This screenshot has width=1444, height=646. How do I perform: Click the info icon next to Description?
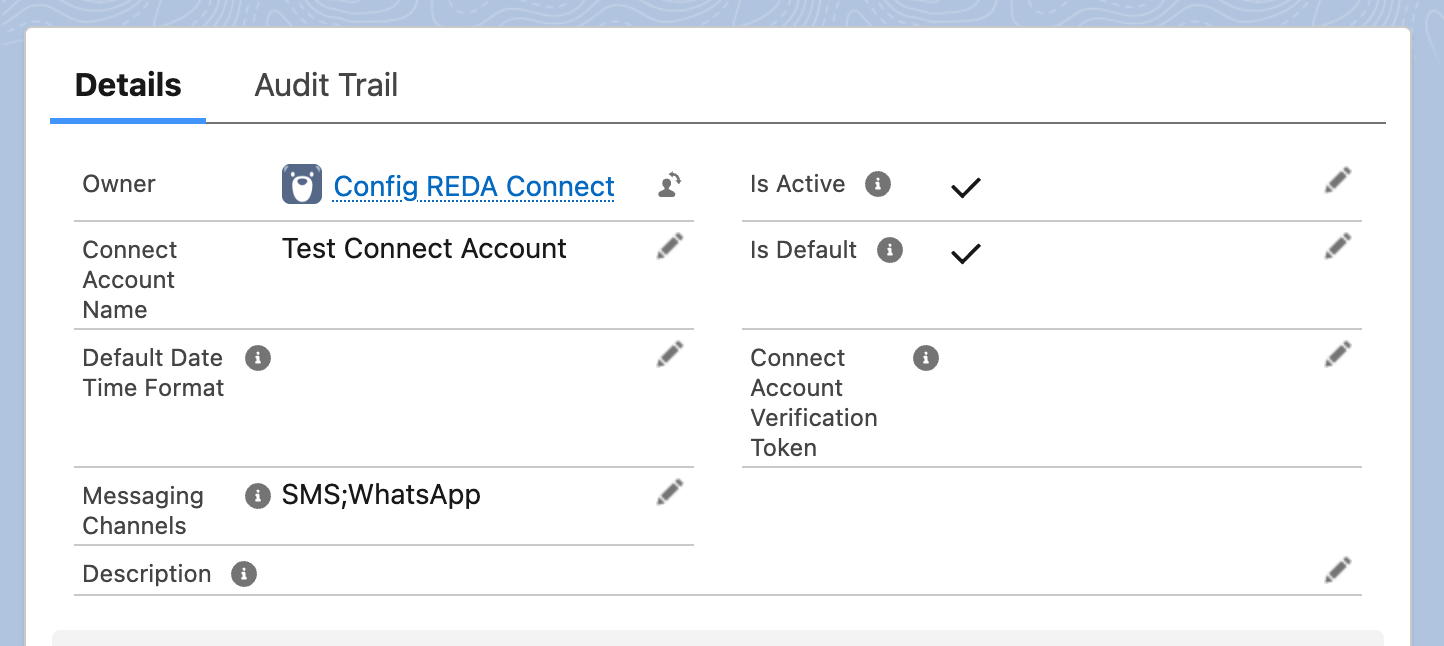[x=244, y=574]
